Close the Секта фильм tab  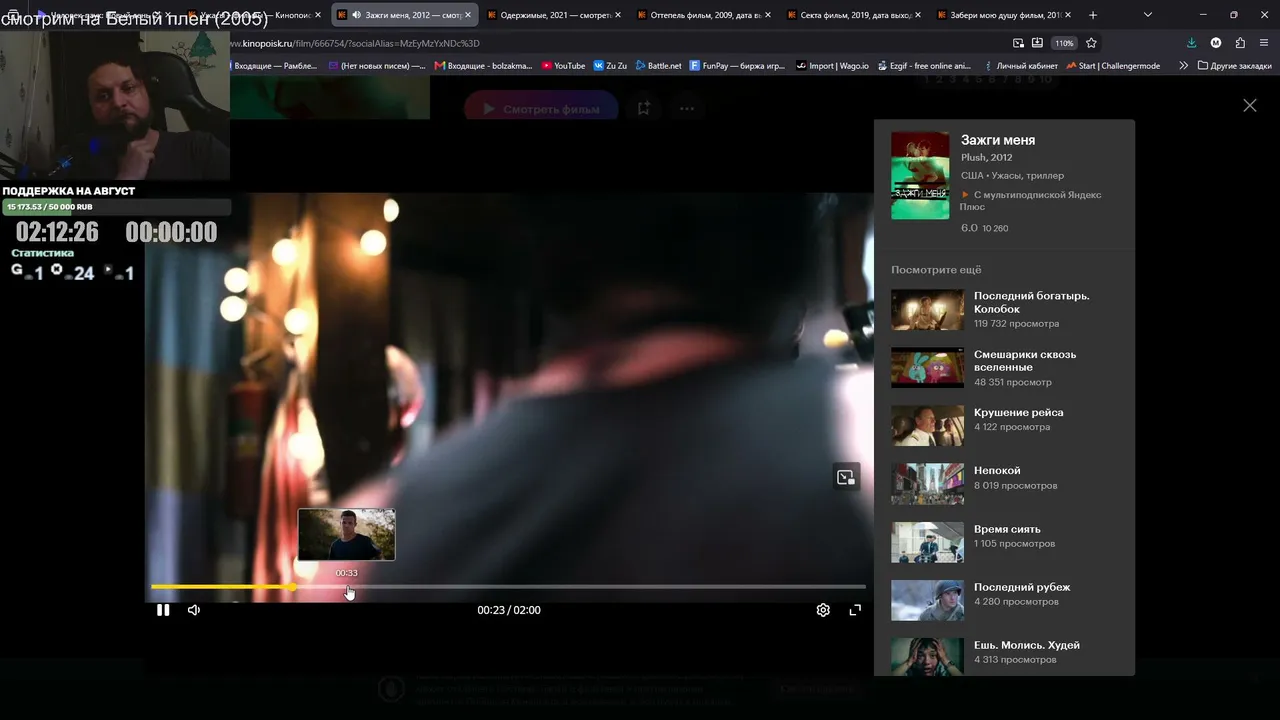click(x=917, y=15)
